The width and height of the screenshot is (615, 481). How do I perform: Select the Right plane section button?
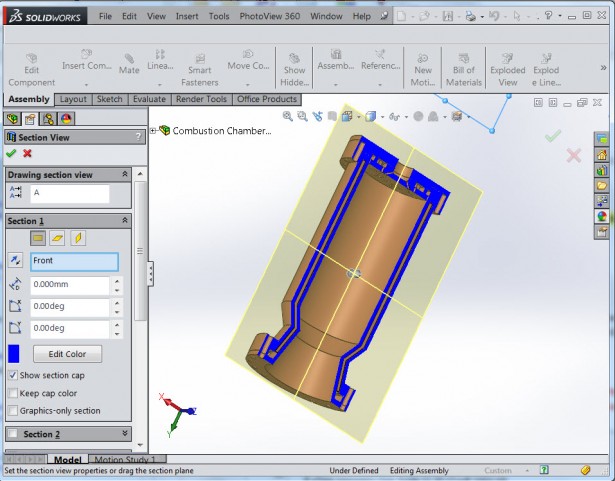click(x=78, y=238)
